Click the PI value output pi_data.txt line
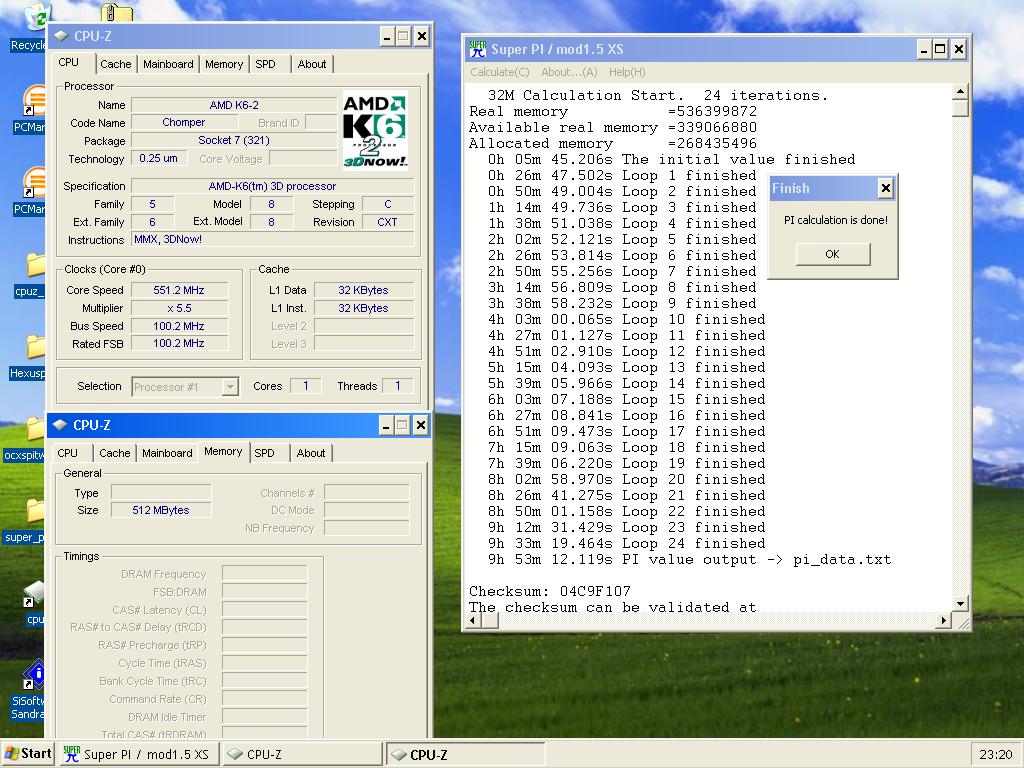 pos(690,560)
